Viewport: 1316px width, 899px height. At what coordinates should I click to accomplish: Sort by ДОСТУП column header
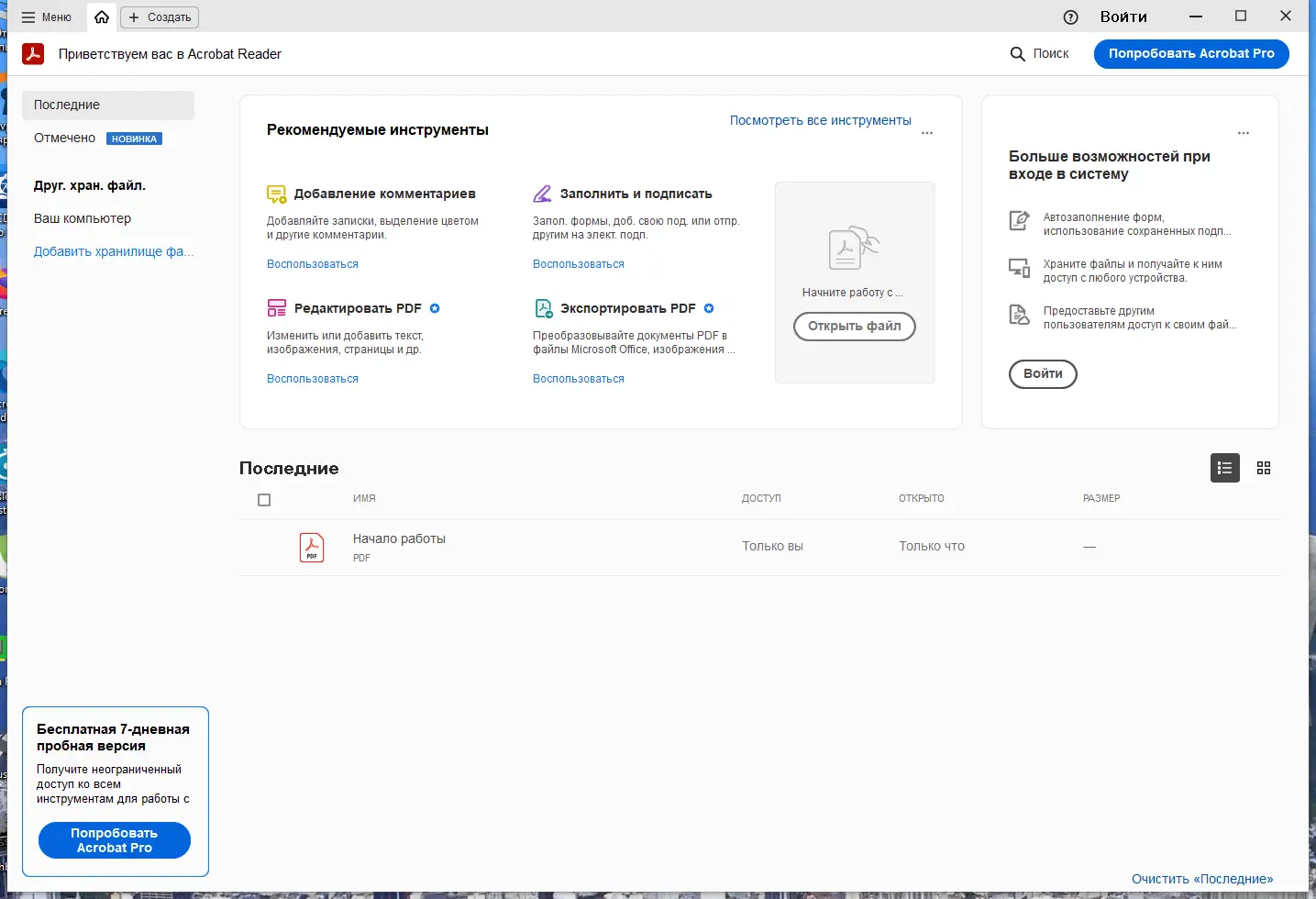pyautogui.click(x=761, y=498)
